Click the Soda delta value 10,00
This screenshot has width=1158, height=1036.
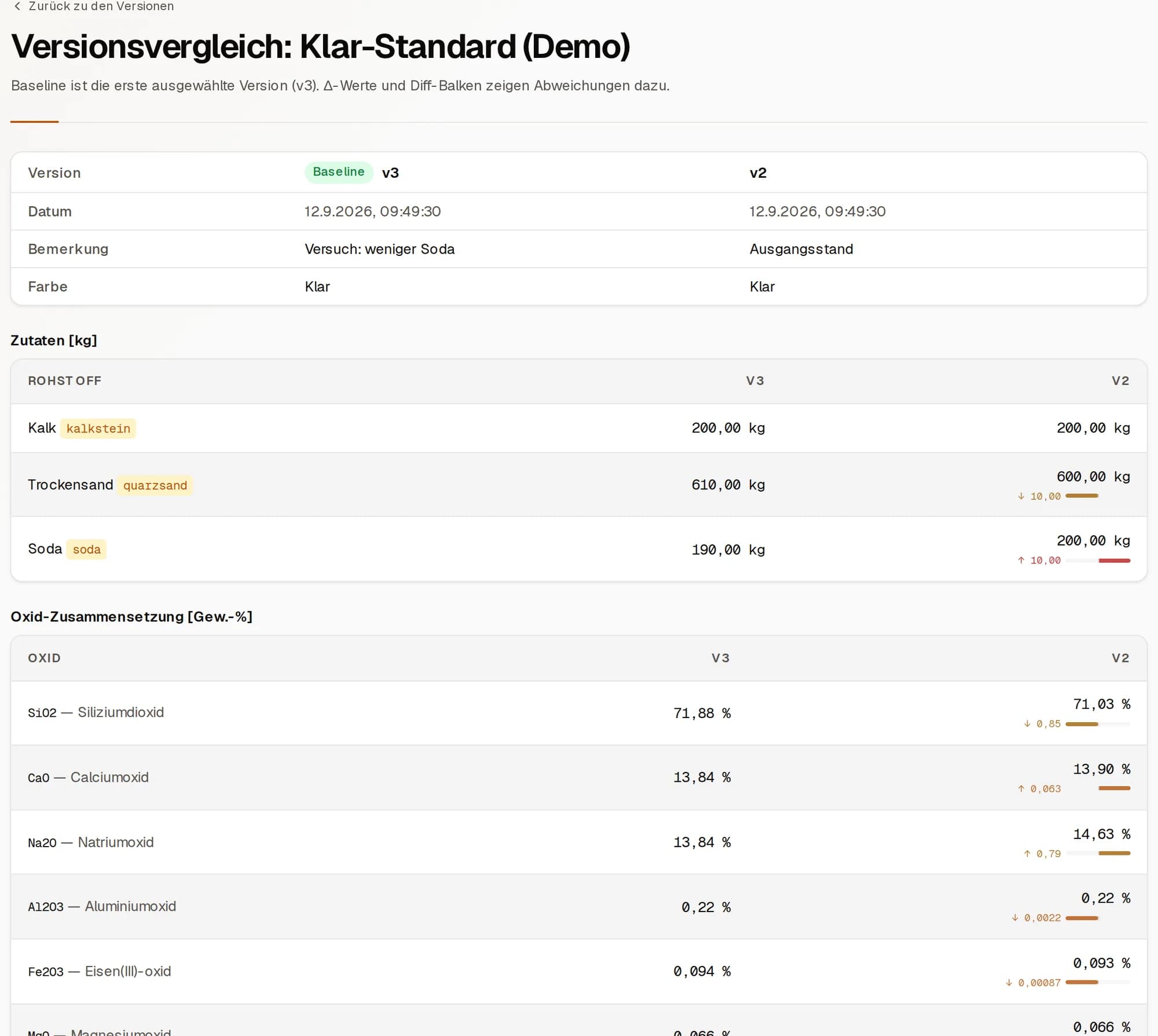[x=1046, y=560]
